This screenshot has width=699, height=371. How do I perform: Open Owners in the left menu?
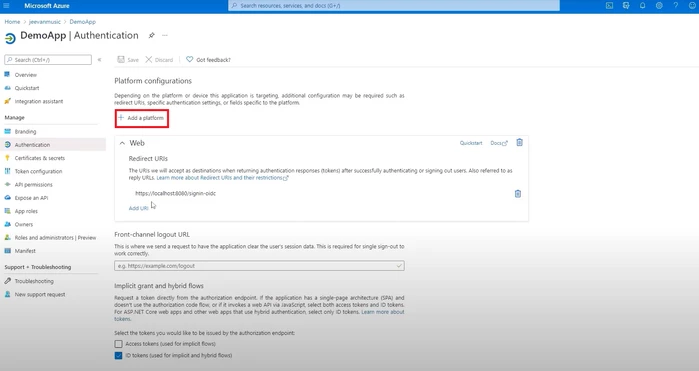24,224
